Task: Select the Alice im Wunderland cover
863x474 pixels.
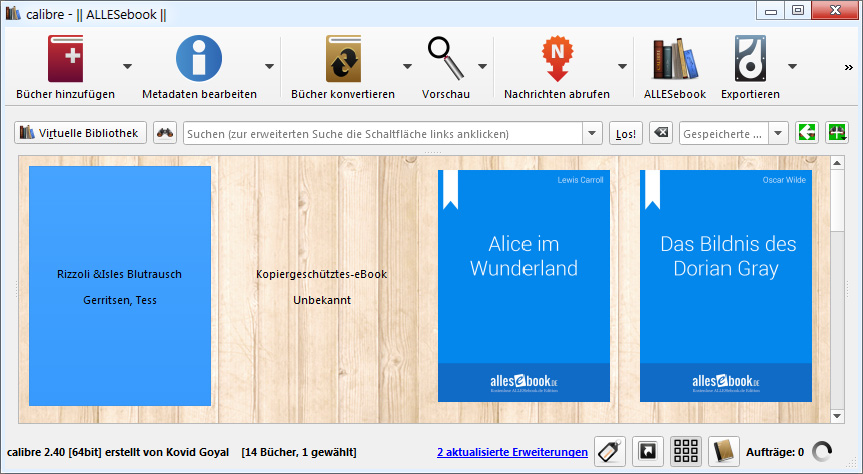Action: pos(523,286)
